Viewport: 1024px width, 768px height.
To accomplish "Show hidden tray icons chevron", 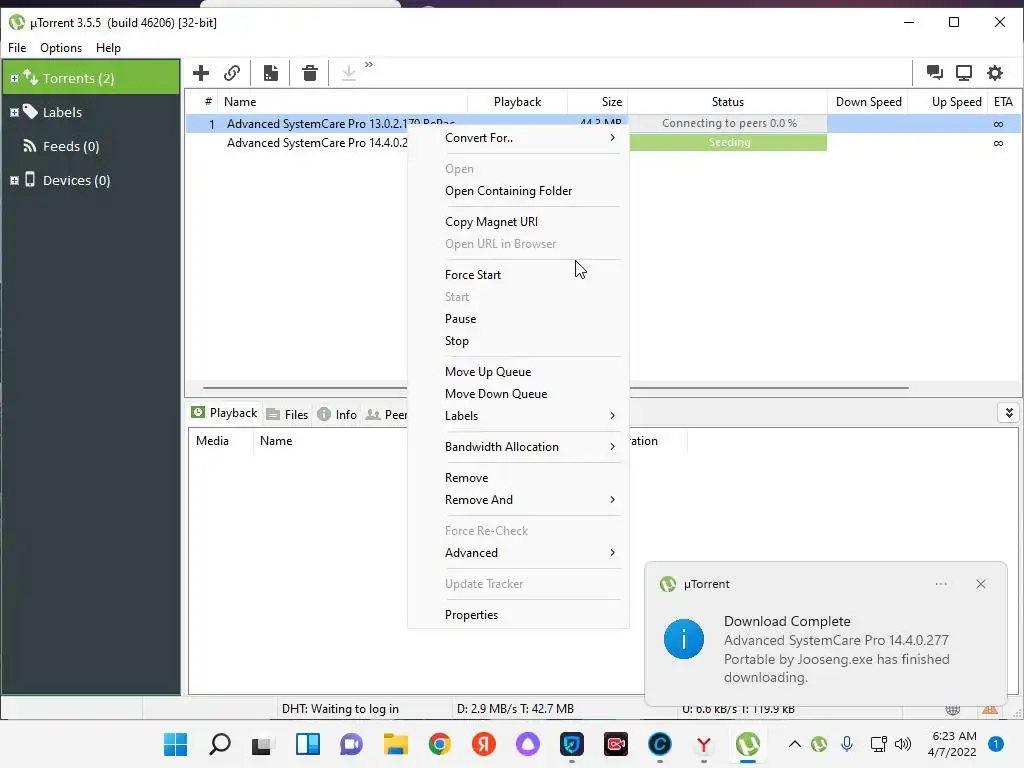I will pyautogui.click(x=794, y=744).
